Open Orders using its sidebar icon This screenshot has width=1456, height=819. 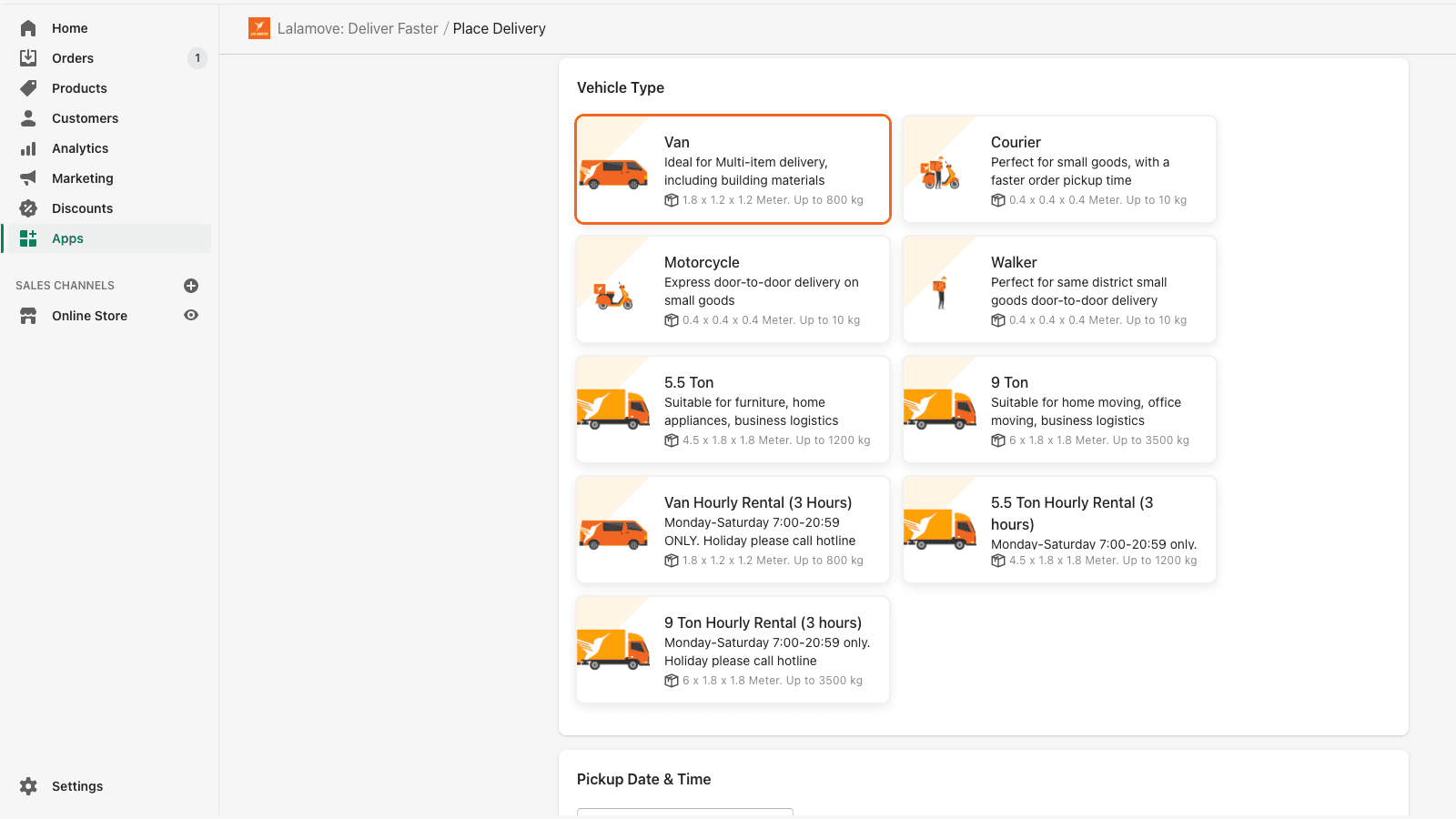pyautogui.click(x=28, y=57)
